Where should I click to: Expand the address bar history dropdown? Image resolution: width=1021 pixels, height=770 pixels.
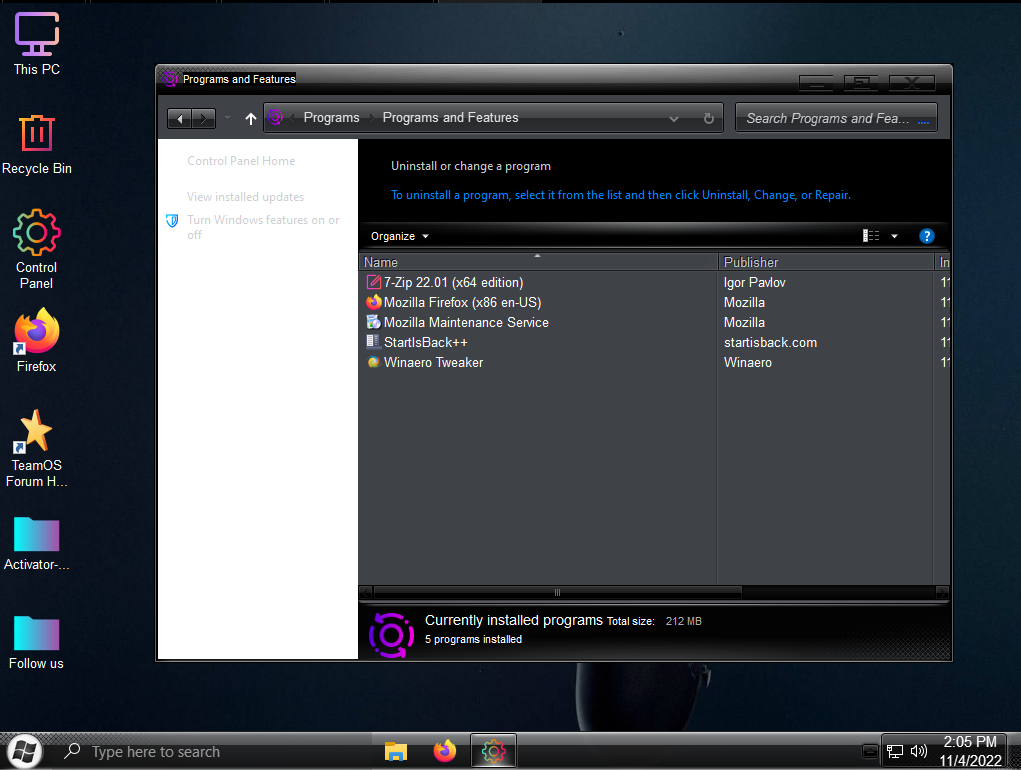674,118
